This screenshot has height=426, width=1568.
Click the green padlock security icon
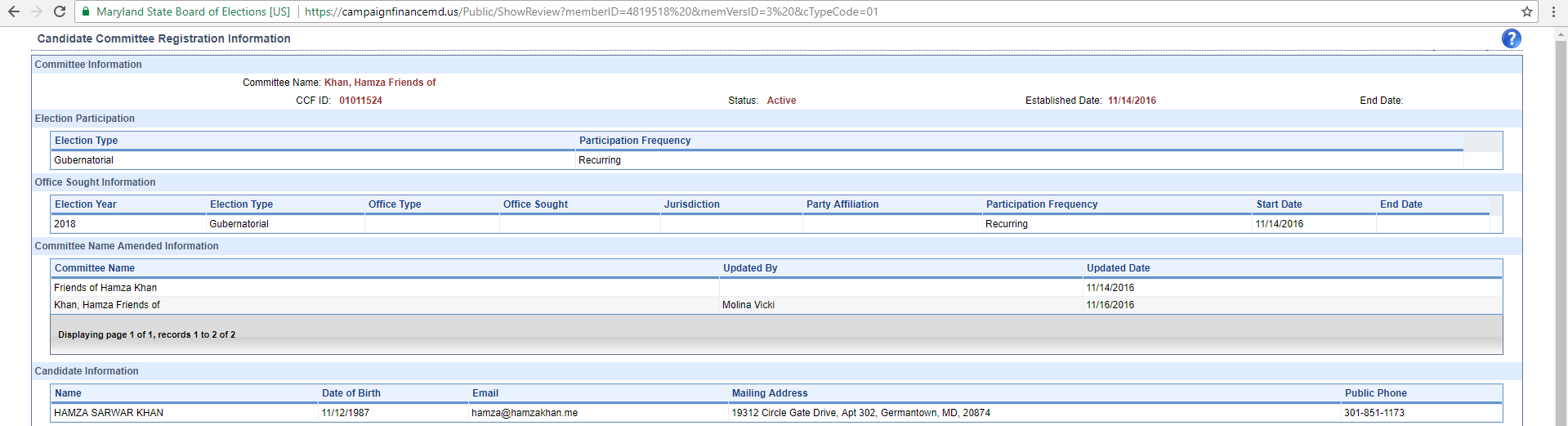(x=86, y=11)
